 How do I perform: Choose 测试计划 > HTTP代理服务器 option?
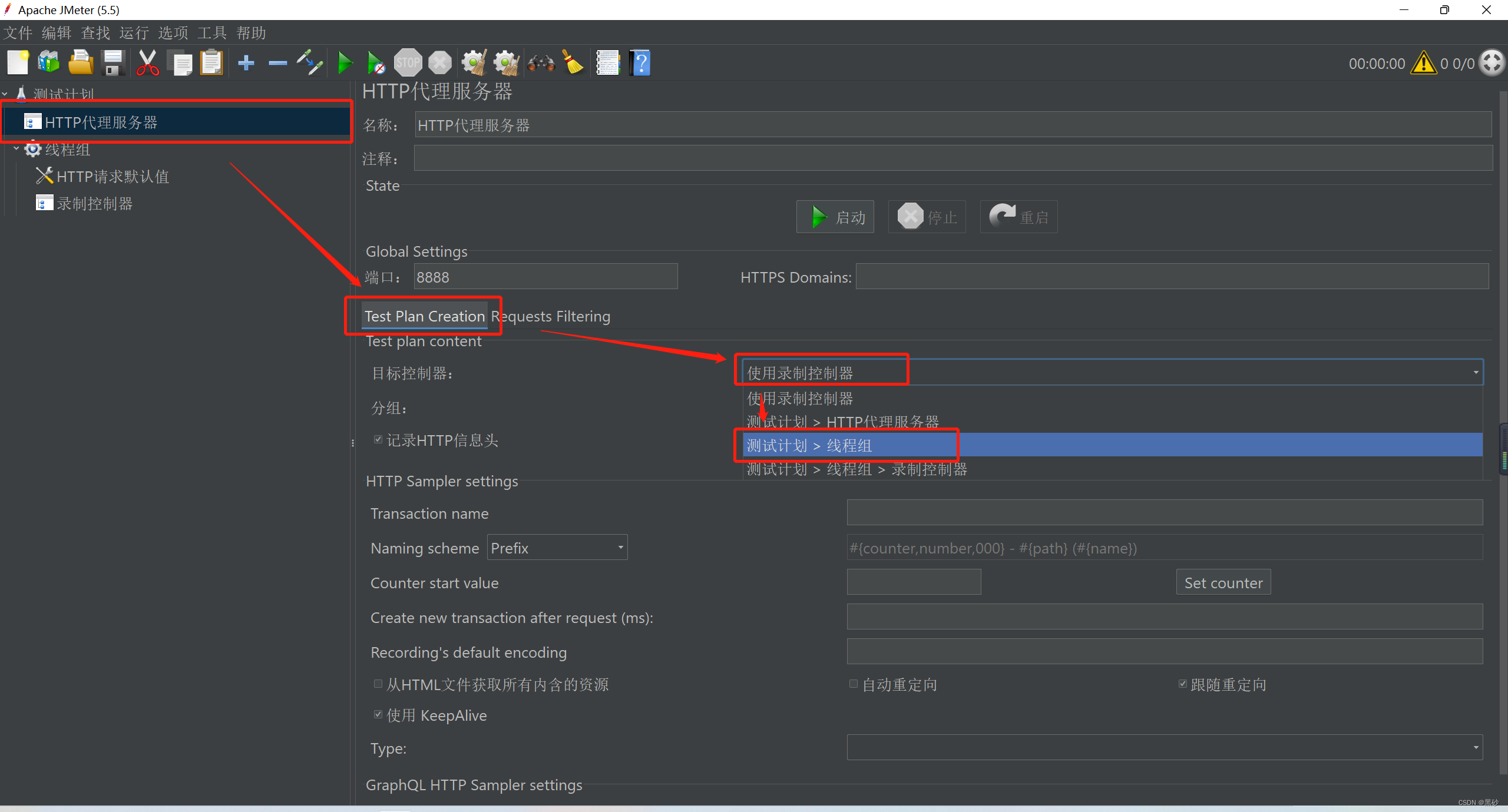pyautogui.click(x=1112, y=422)
